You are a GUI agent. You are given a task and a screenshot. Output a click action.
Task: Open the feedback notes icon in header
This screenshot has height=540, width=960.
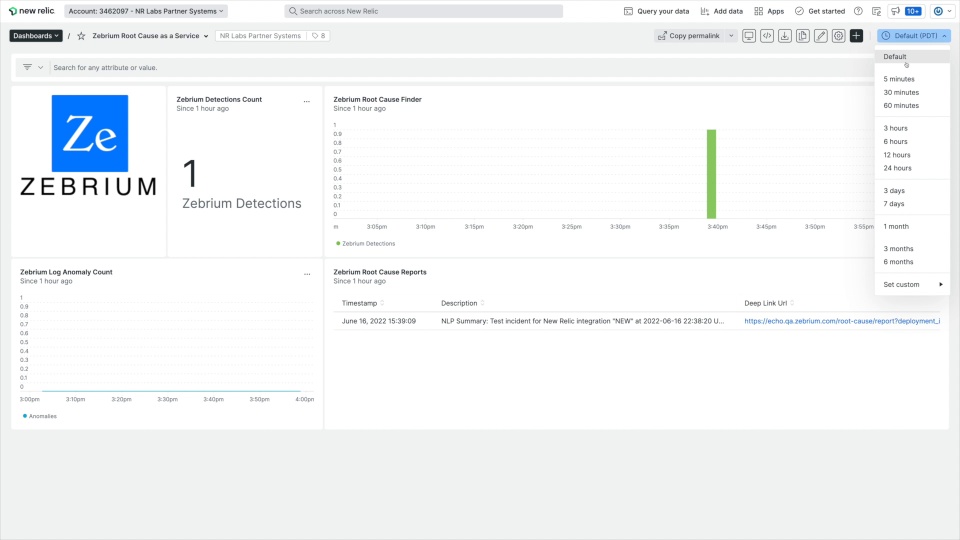[877, 11]
